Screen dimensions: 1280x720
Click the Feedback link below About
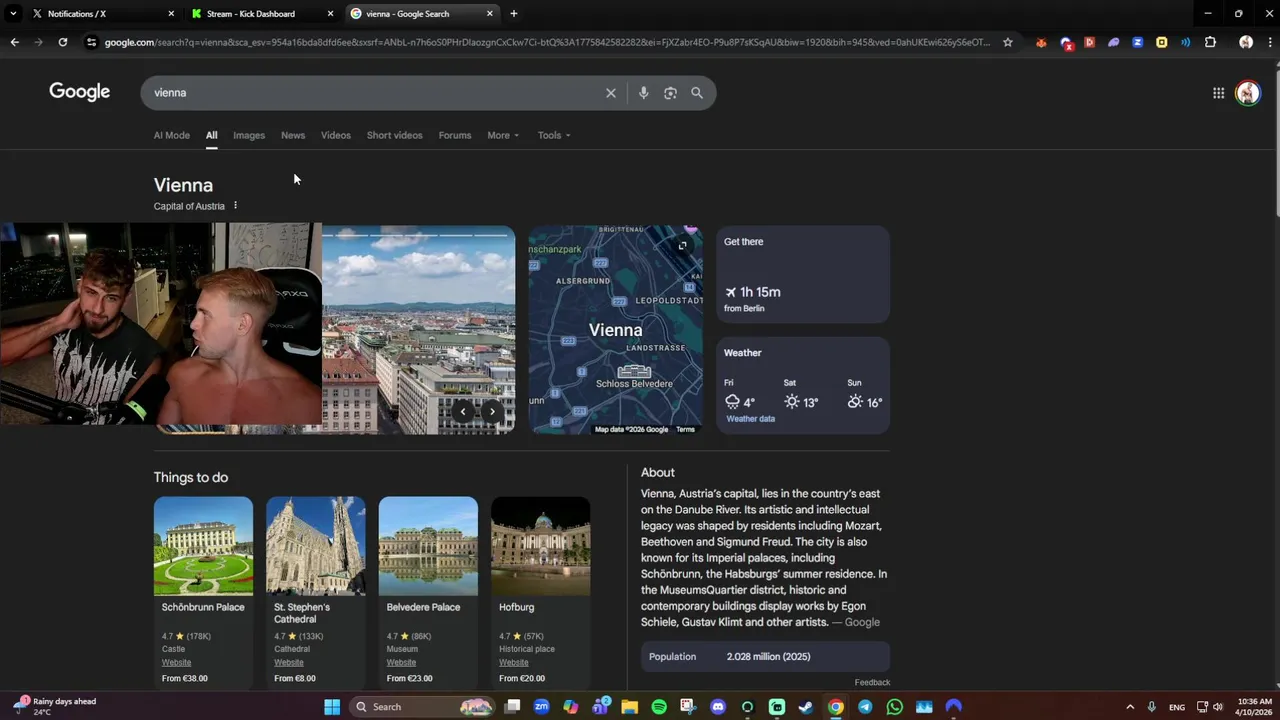tap(872, 682)
